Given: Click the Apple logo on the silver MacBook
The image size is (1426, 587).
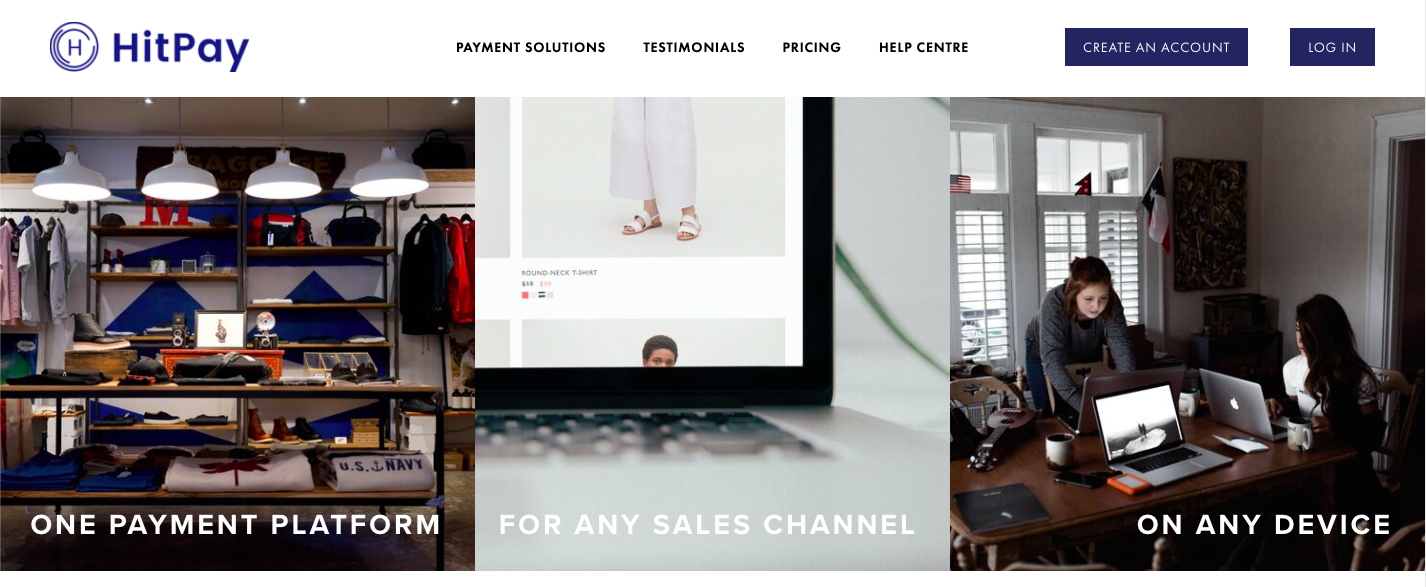Looking at the screenshot, I should coord(1234,401).
